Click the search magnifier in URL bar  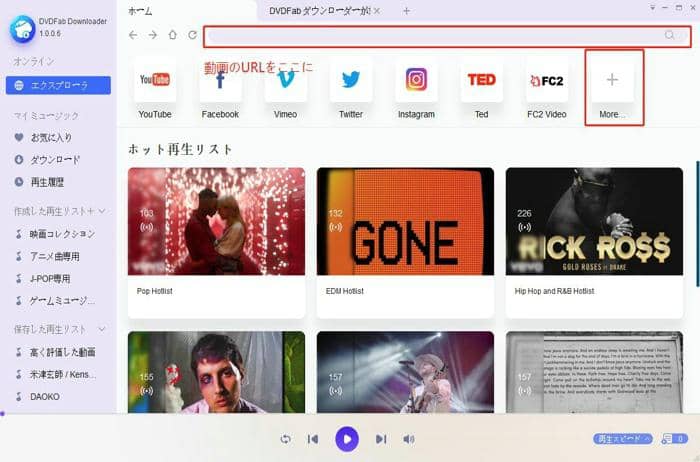[x=669, y=35]
